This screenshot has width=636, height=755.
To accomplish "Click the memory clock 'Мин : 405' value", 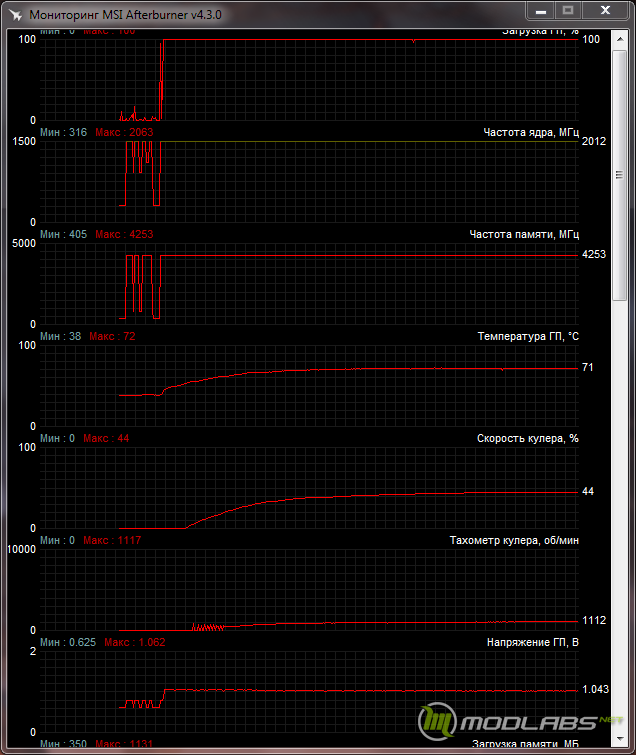I will click(x=64, y=234).
